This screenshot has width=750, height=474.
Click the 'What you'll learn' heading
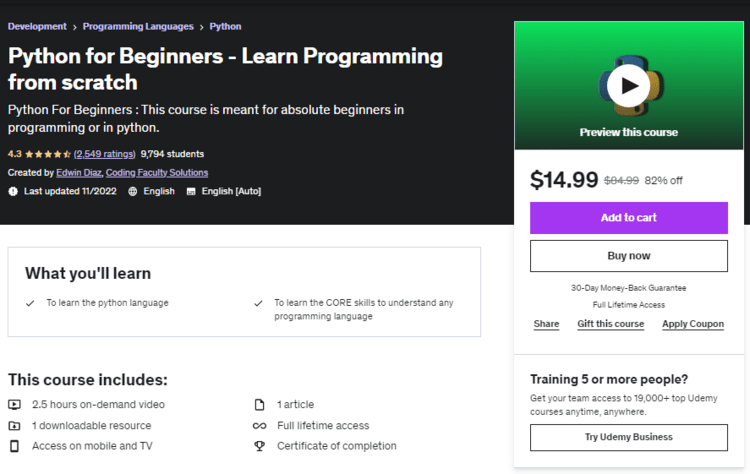[88, 274]
